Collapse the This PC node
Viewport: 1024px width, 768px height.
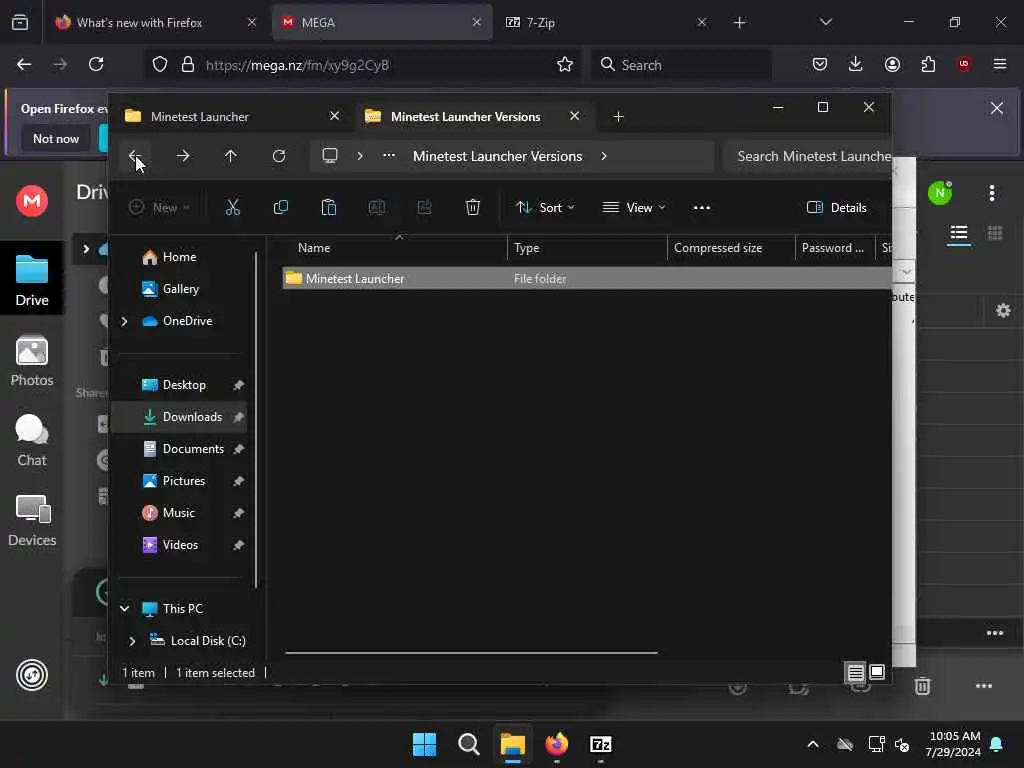(124, 609)
